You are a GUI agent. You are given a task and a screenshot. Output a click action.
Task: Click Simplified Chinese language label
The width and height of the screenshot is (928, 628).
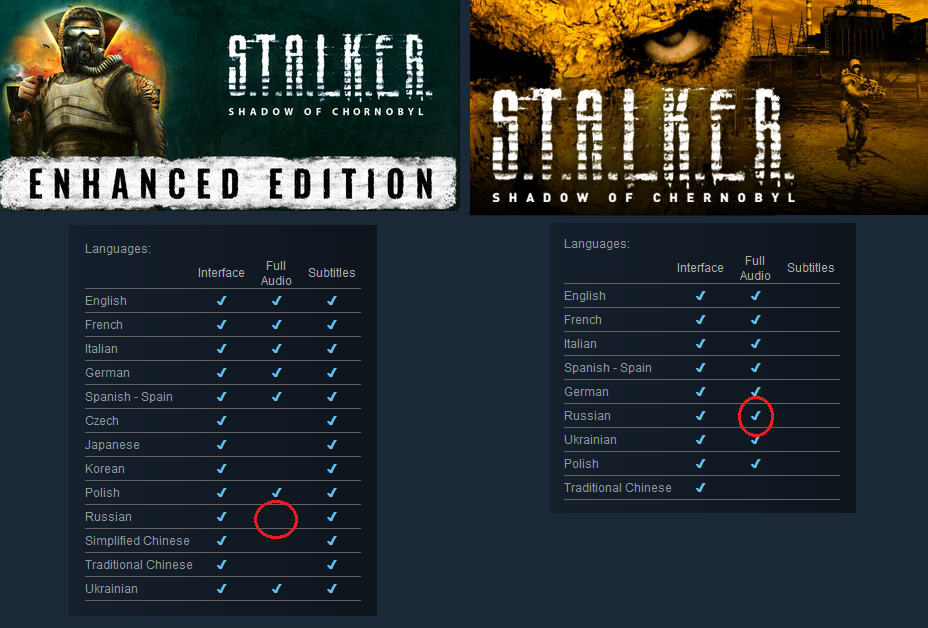(137, 541)
